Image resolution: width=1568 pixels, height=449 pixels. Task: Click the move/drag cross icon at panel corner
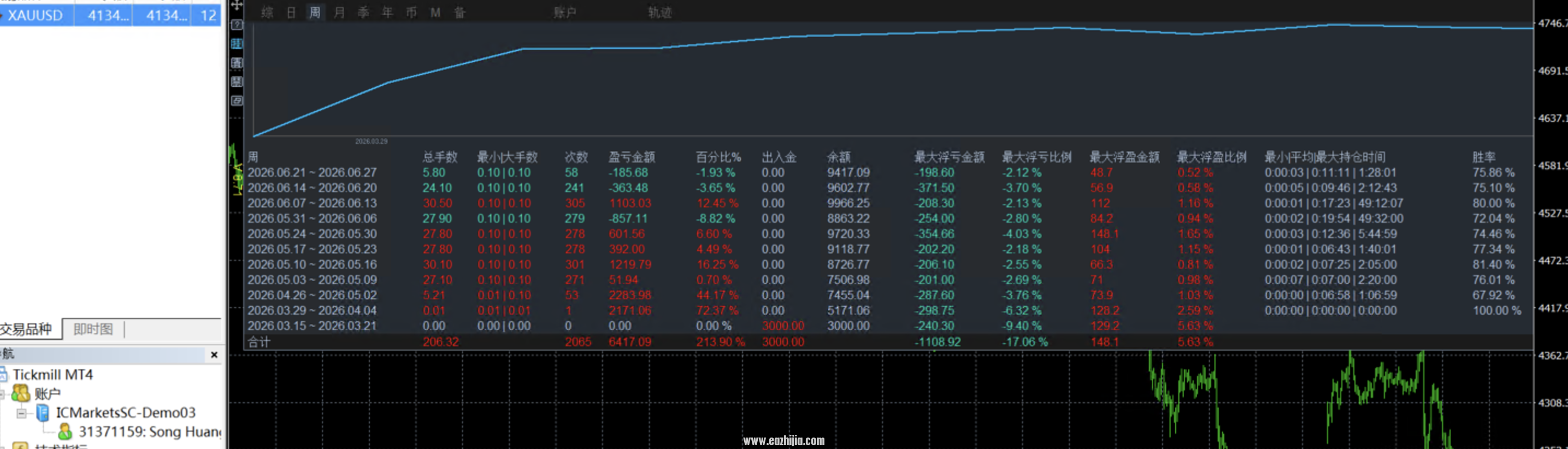pyautogui.click(x=237, y=5)
